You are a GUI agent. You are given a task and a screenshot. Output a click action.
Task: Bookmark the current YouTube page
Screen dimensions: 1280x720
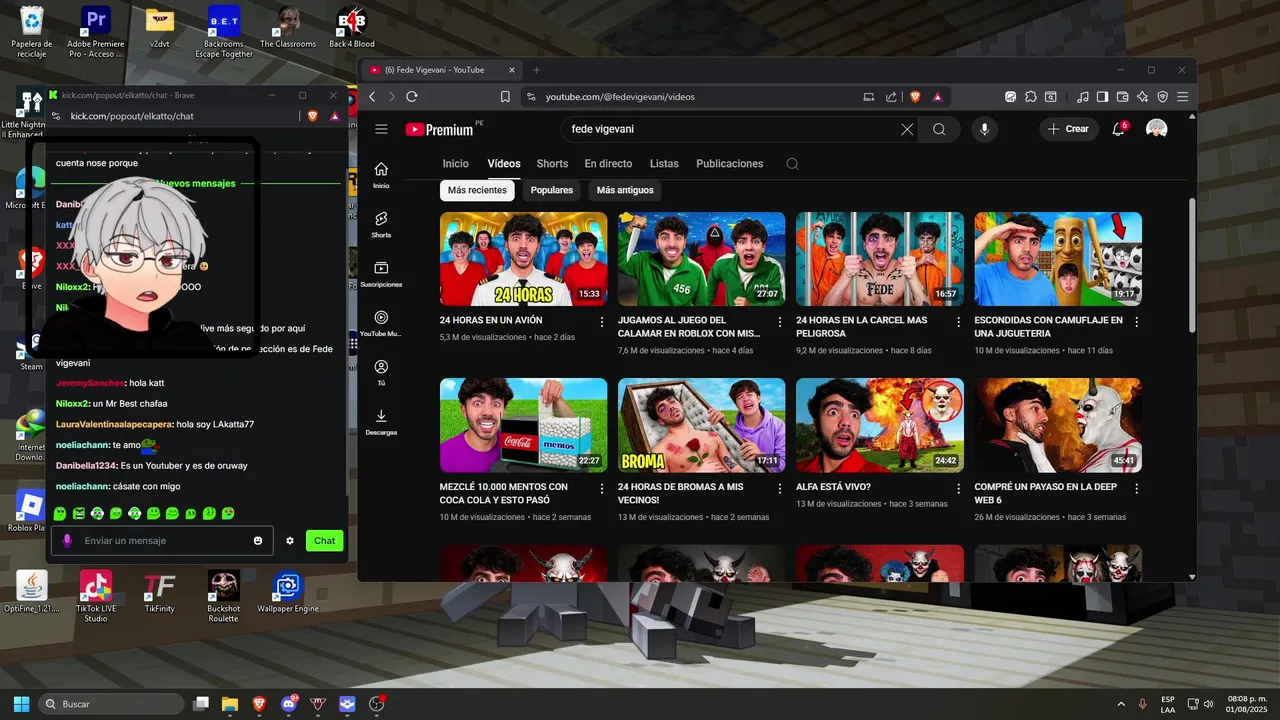pos(505,97)
